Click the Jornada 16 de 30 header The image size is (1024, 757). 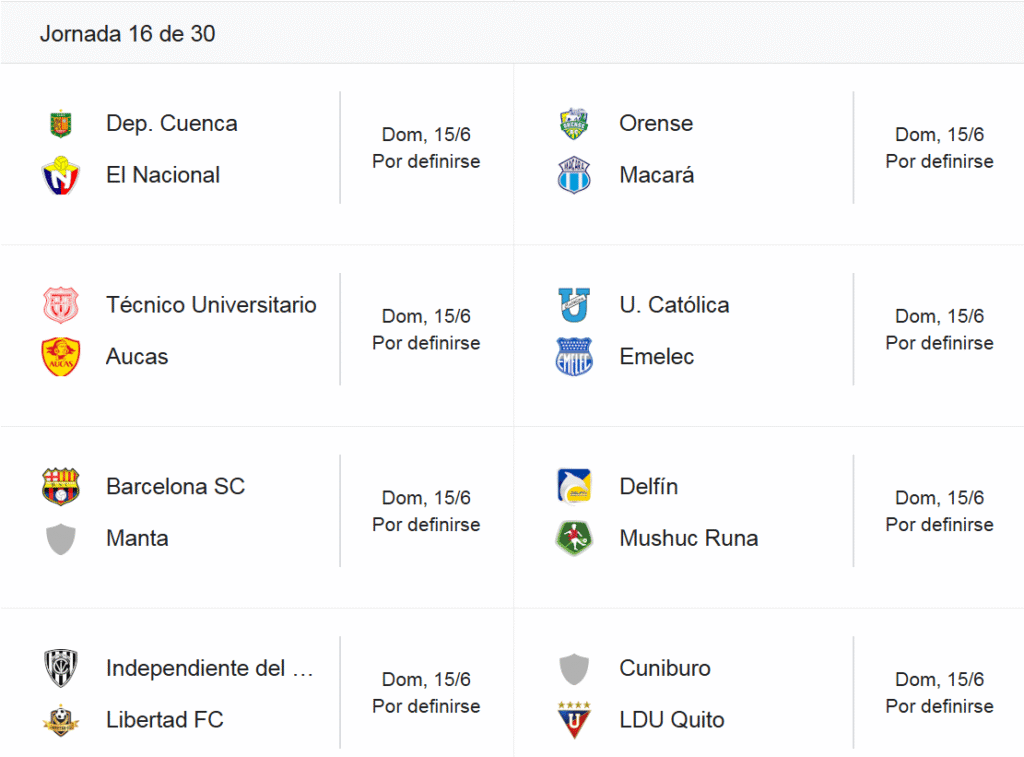127,34
